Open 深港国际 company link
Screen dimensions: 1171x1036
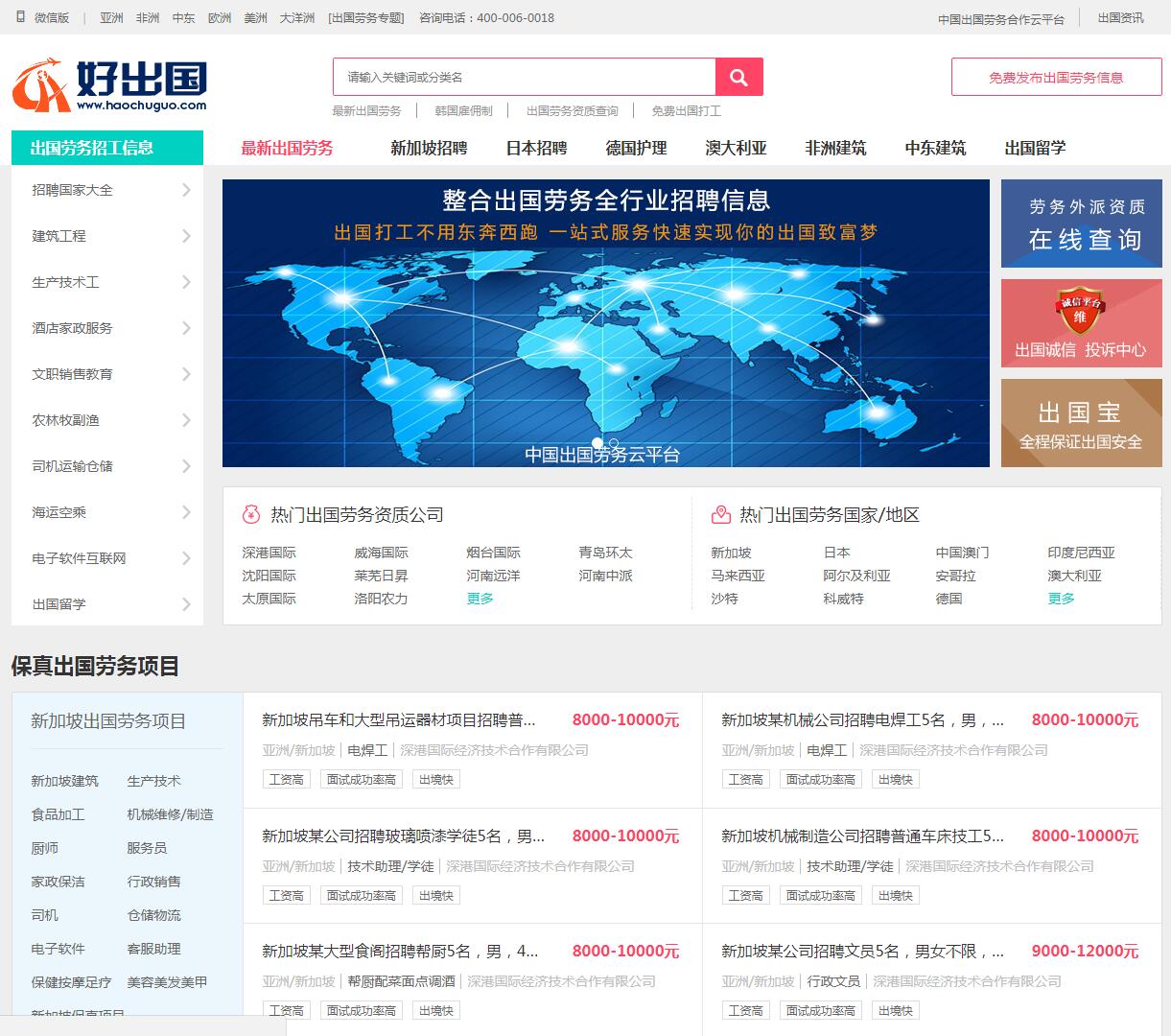click(x=269, y=553)
